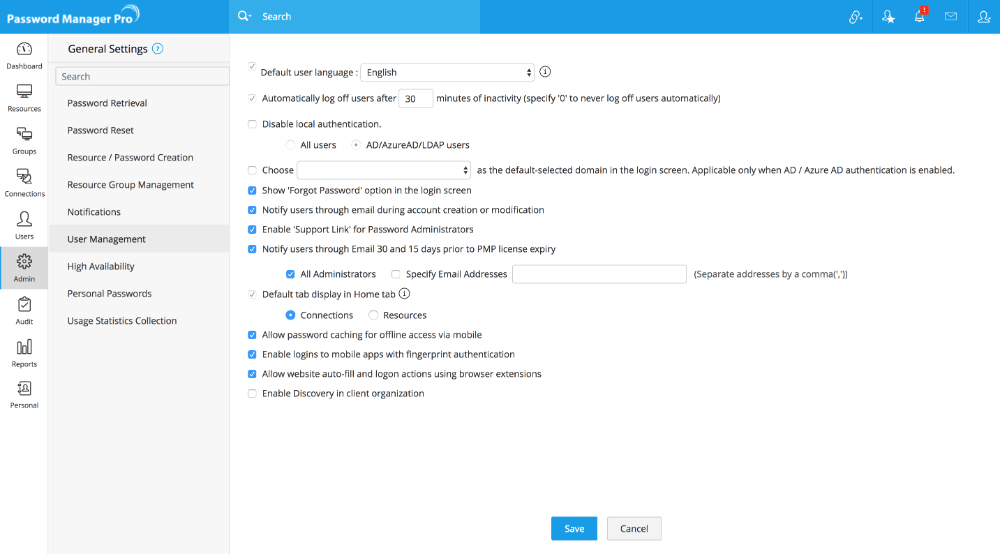Click the favorites user-star icon

point(888,17)
